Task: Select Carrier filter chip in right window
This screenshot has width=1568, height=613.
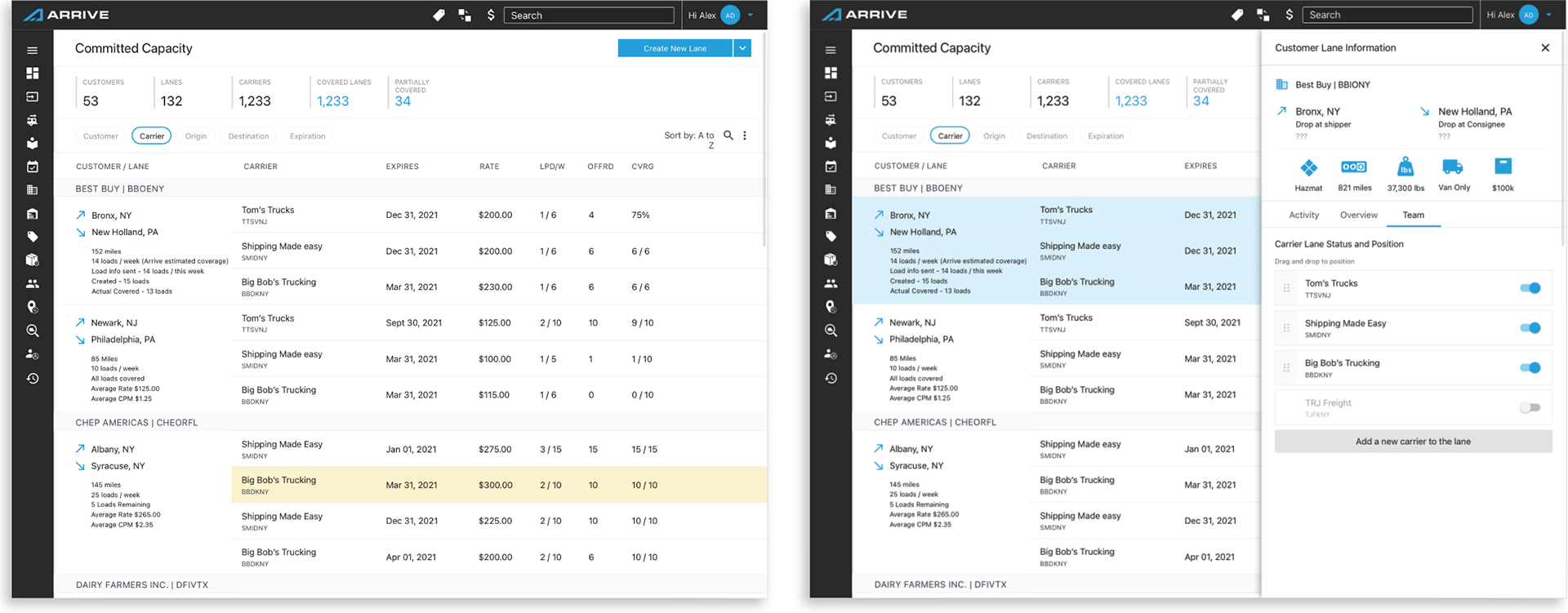Action: (950, 135)
